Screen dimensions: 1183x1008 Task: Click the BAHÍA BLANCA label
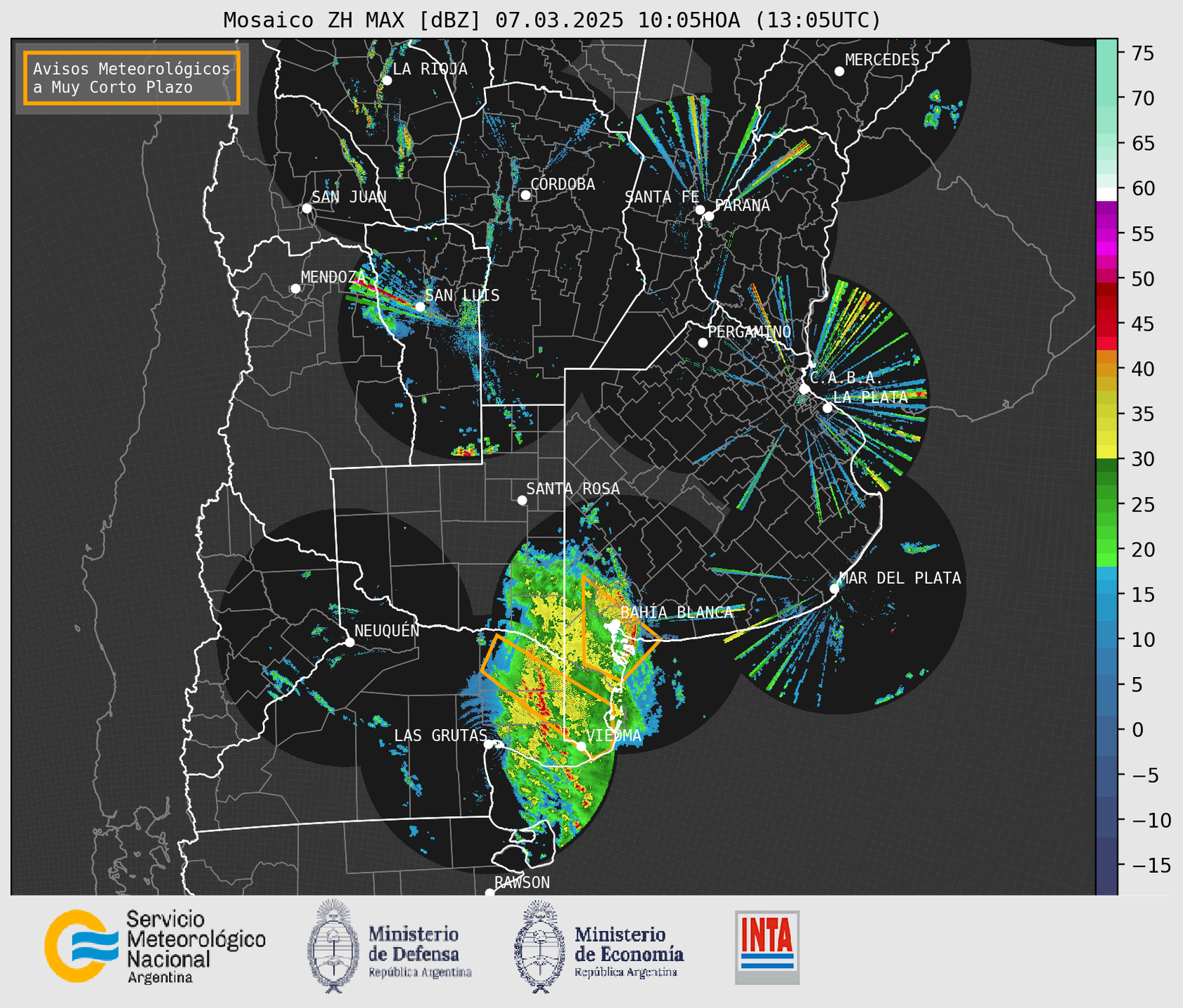pos(677,613)
